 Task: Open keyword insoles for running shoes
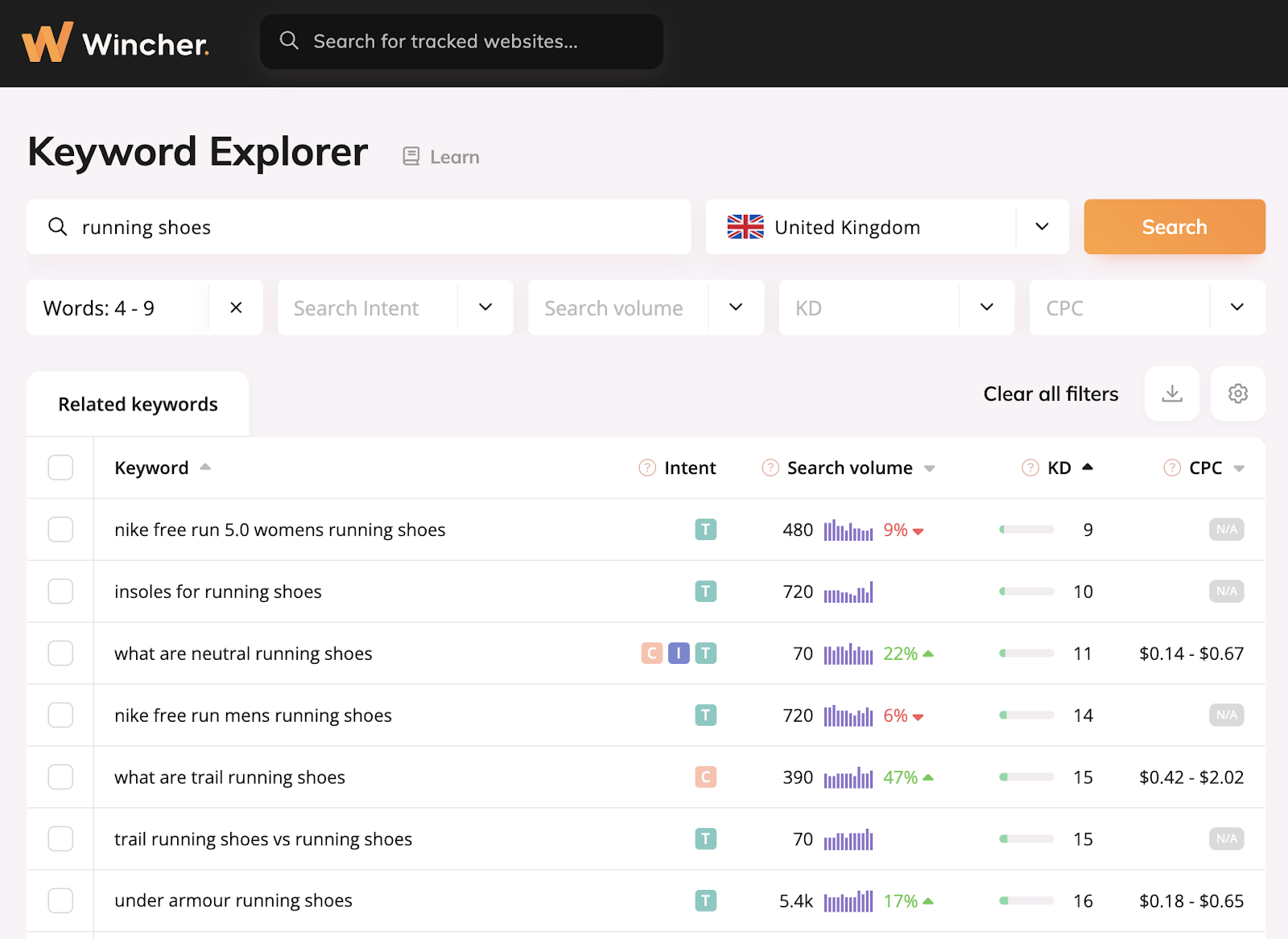pos(218,591)
